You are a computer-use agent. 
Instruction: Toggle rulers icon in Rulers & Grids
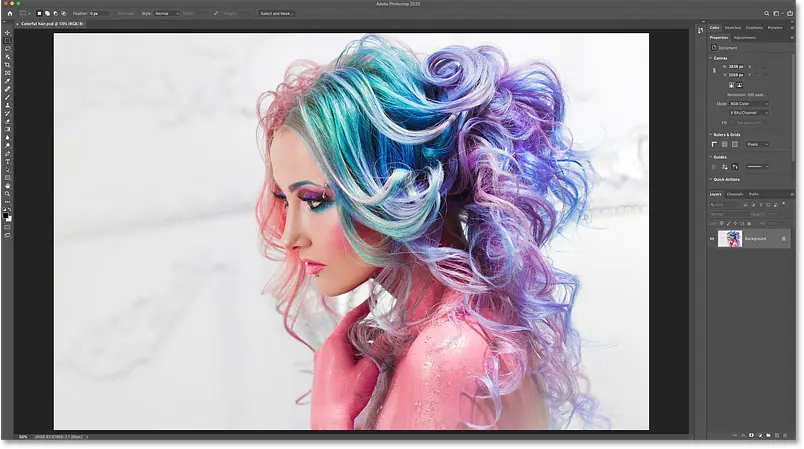click(714, 145)
